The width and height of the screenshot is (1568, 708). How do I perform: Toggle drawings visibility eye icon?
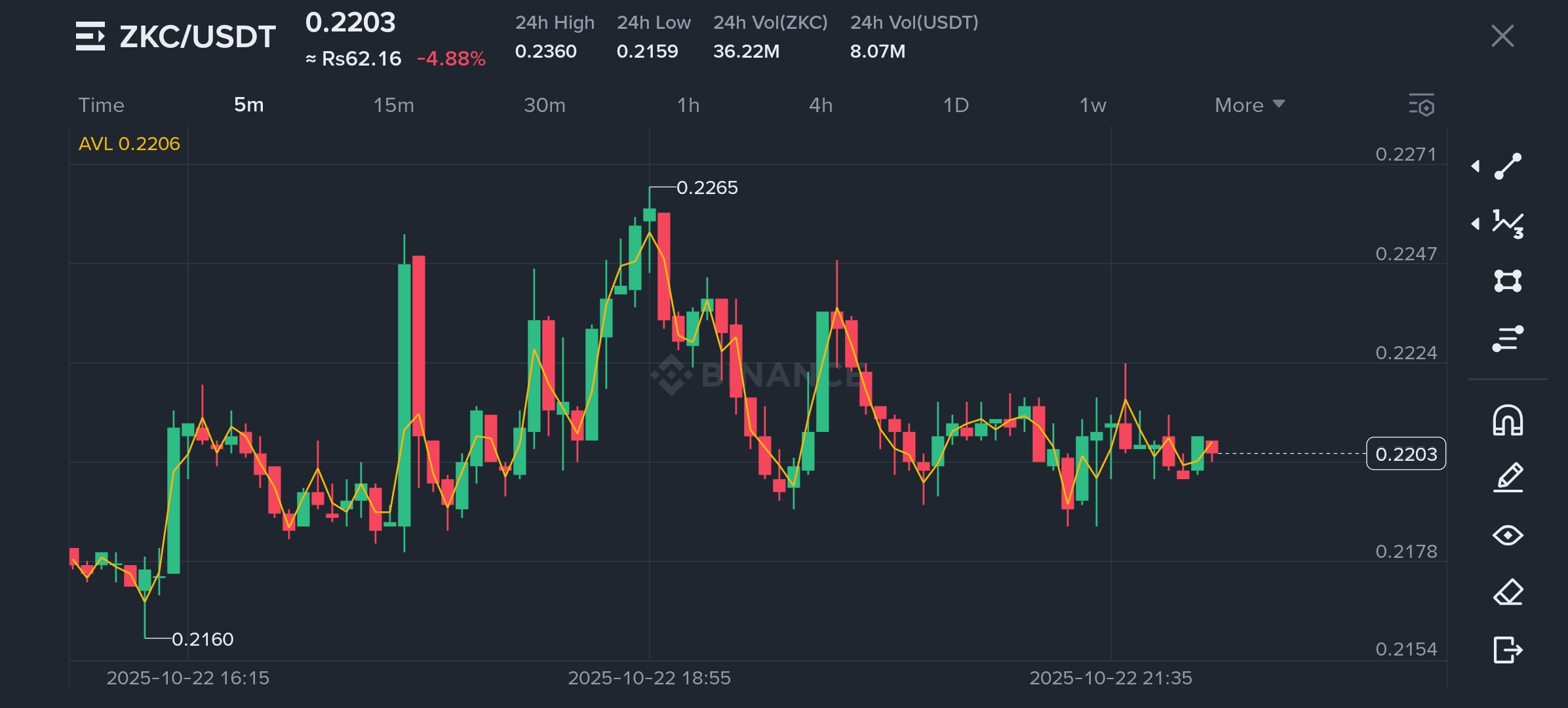click(1508, 536)
